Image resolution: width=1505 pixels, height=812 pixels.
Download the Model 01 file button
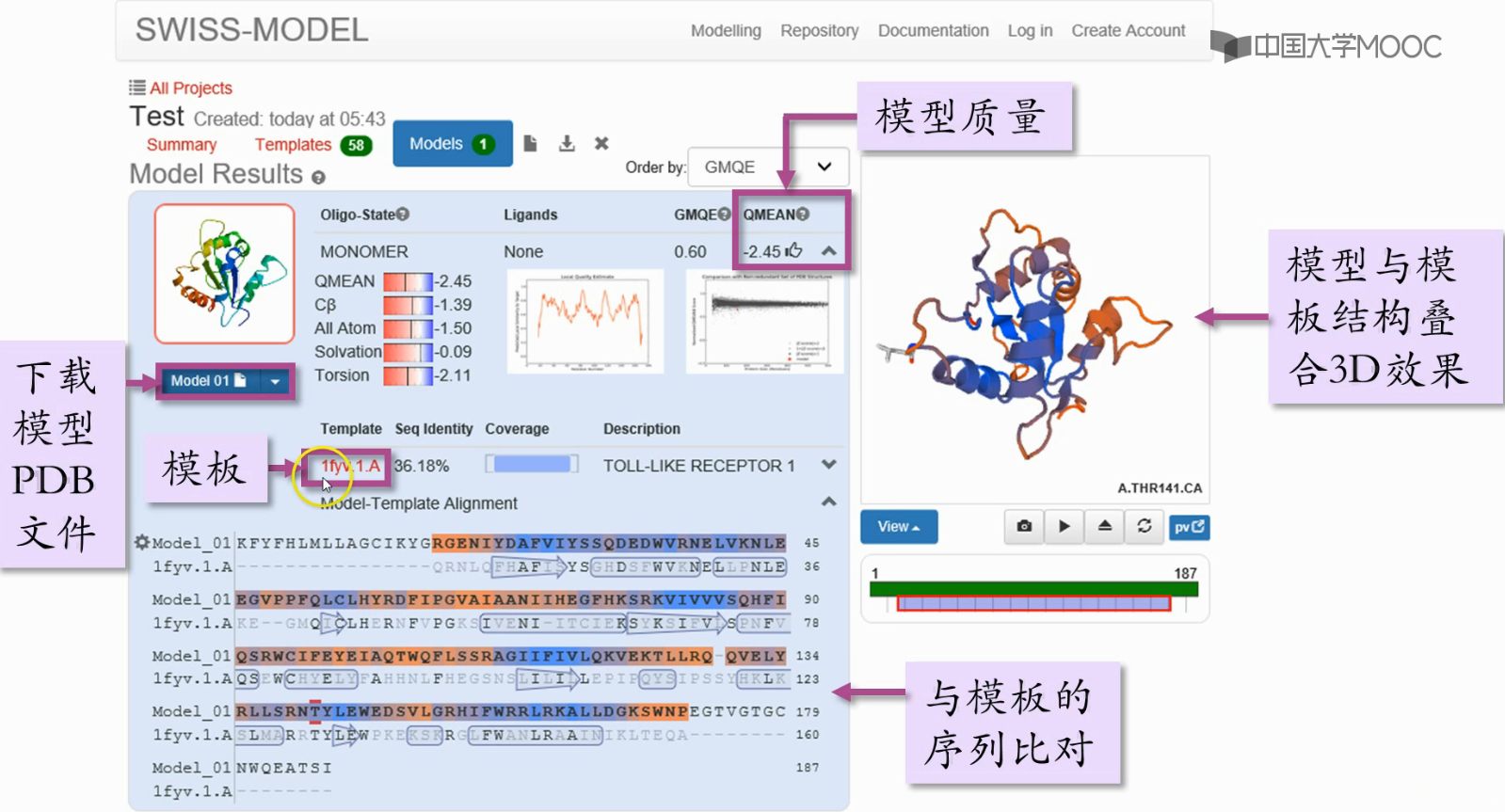[208, 381]
